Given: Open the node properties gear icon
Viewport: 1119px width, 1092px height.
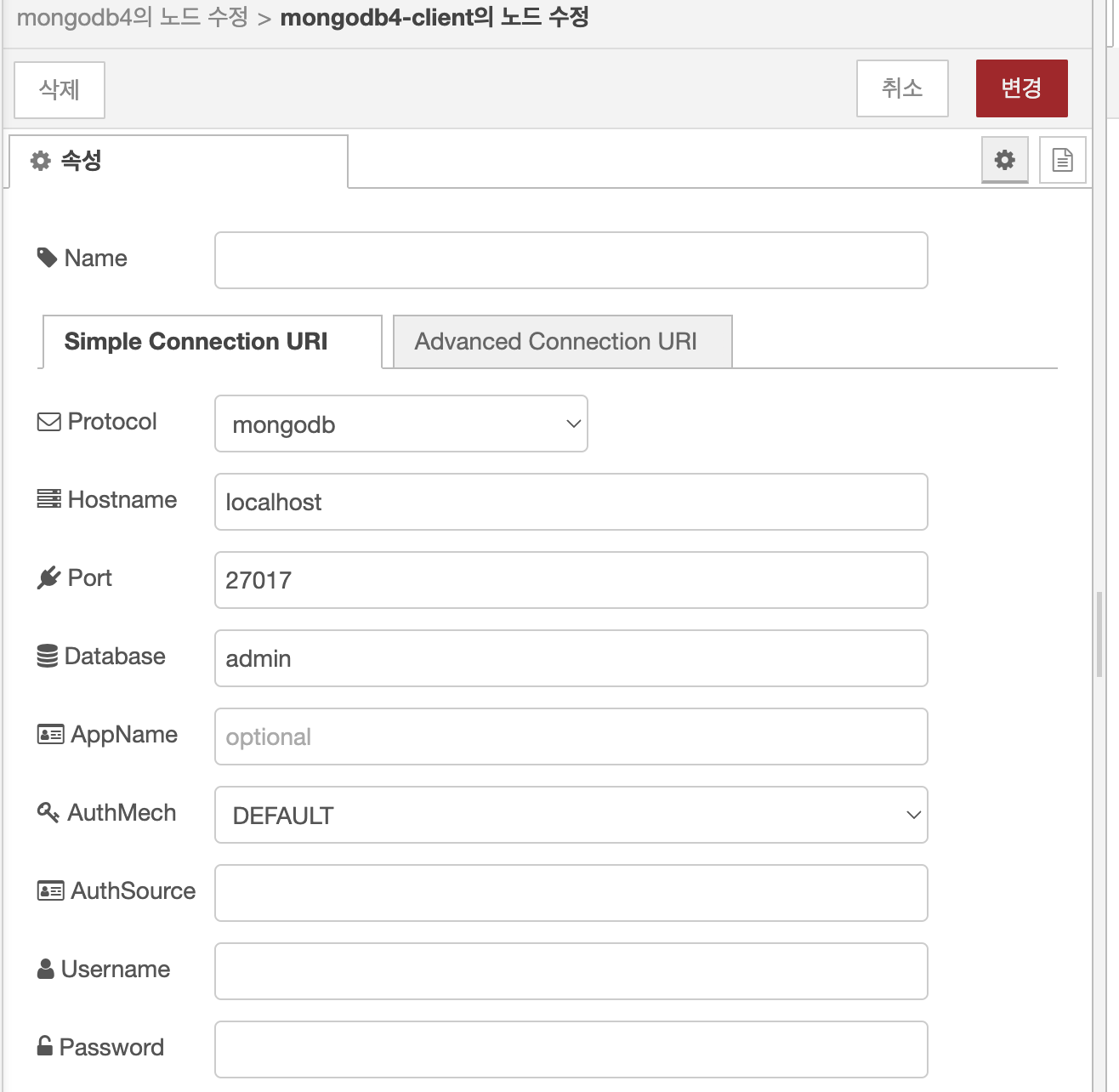Looking at the screenshot, I should [1005, 159].
